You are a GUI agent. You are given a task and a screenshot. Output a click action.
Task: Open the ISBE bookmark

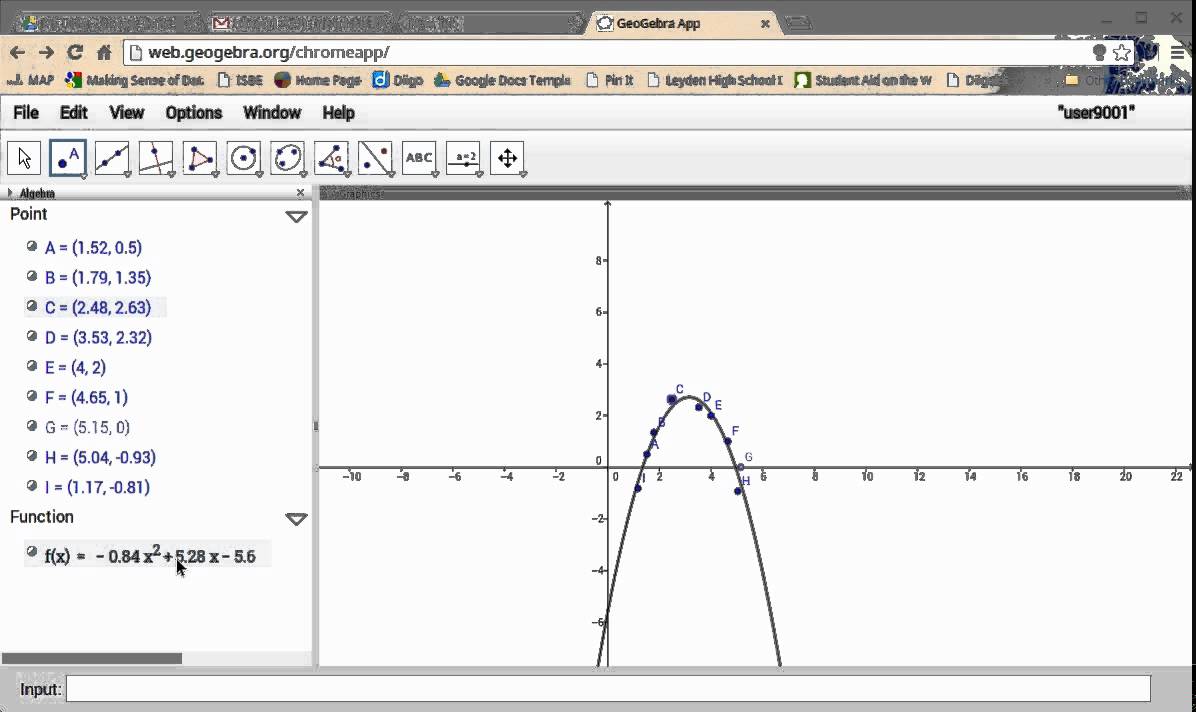click(x=240, y=80)
